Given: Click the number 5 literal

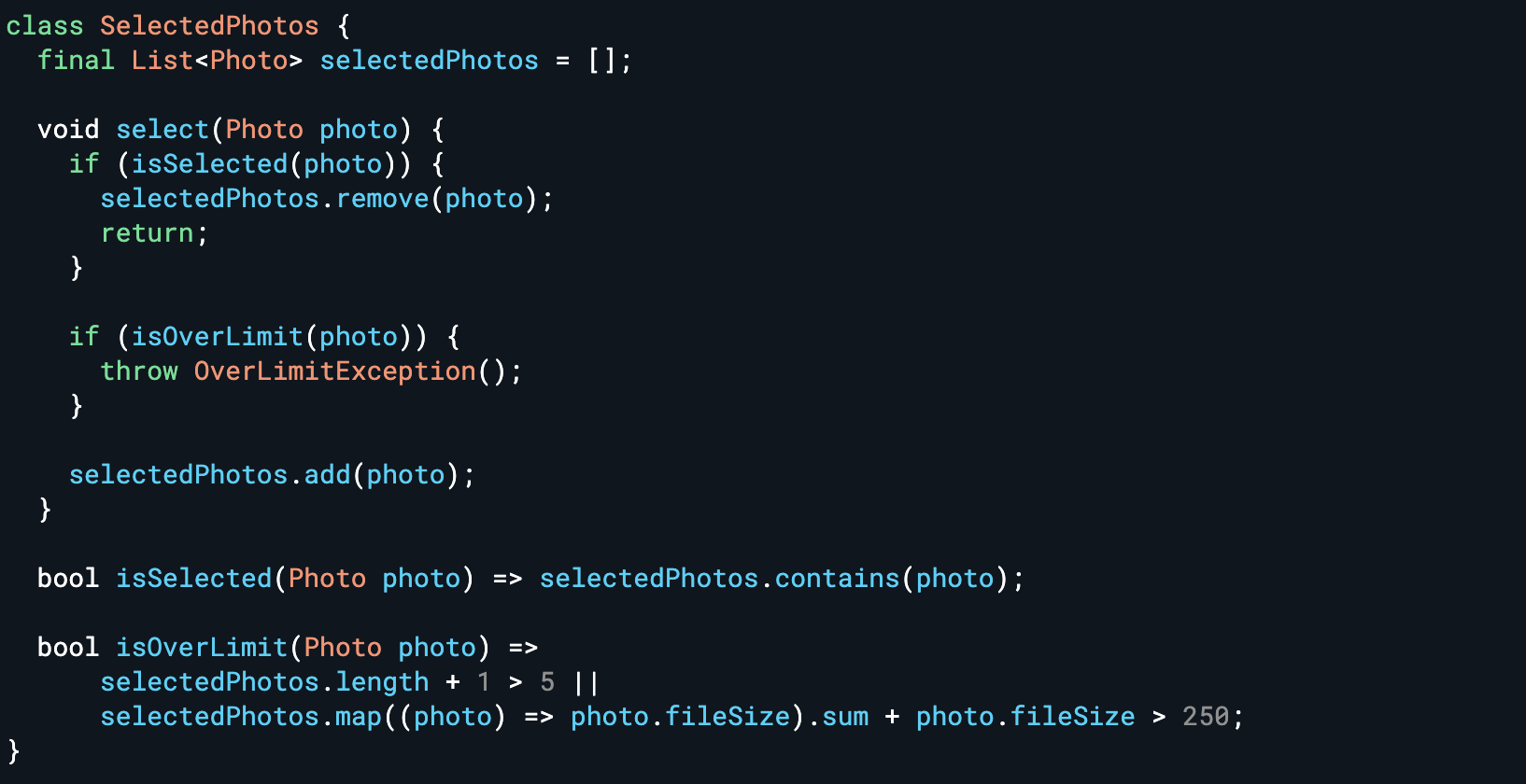Looking at the screenshot, I should click(547, 682).
